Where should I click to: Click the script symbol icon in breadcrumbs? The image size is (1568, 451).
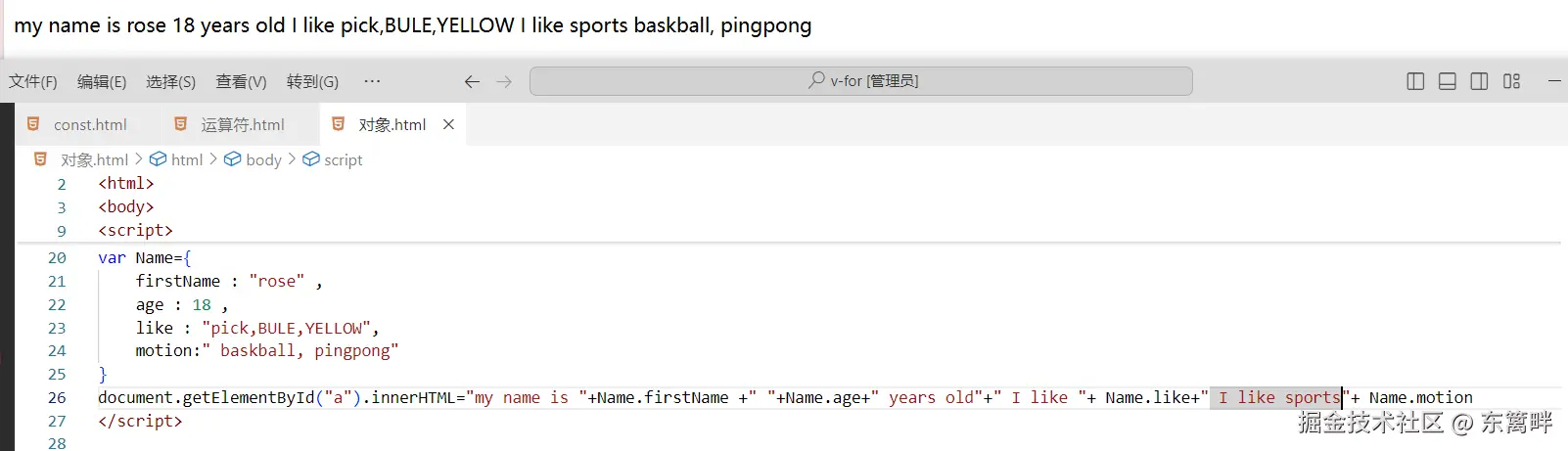coord(311,158)
